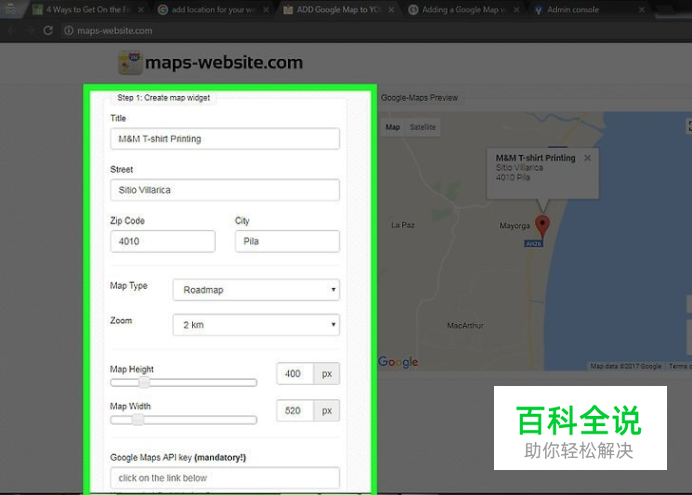
Task: Click the Zip Code field
Action: 162,241
